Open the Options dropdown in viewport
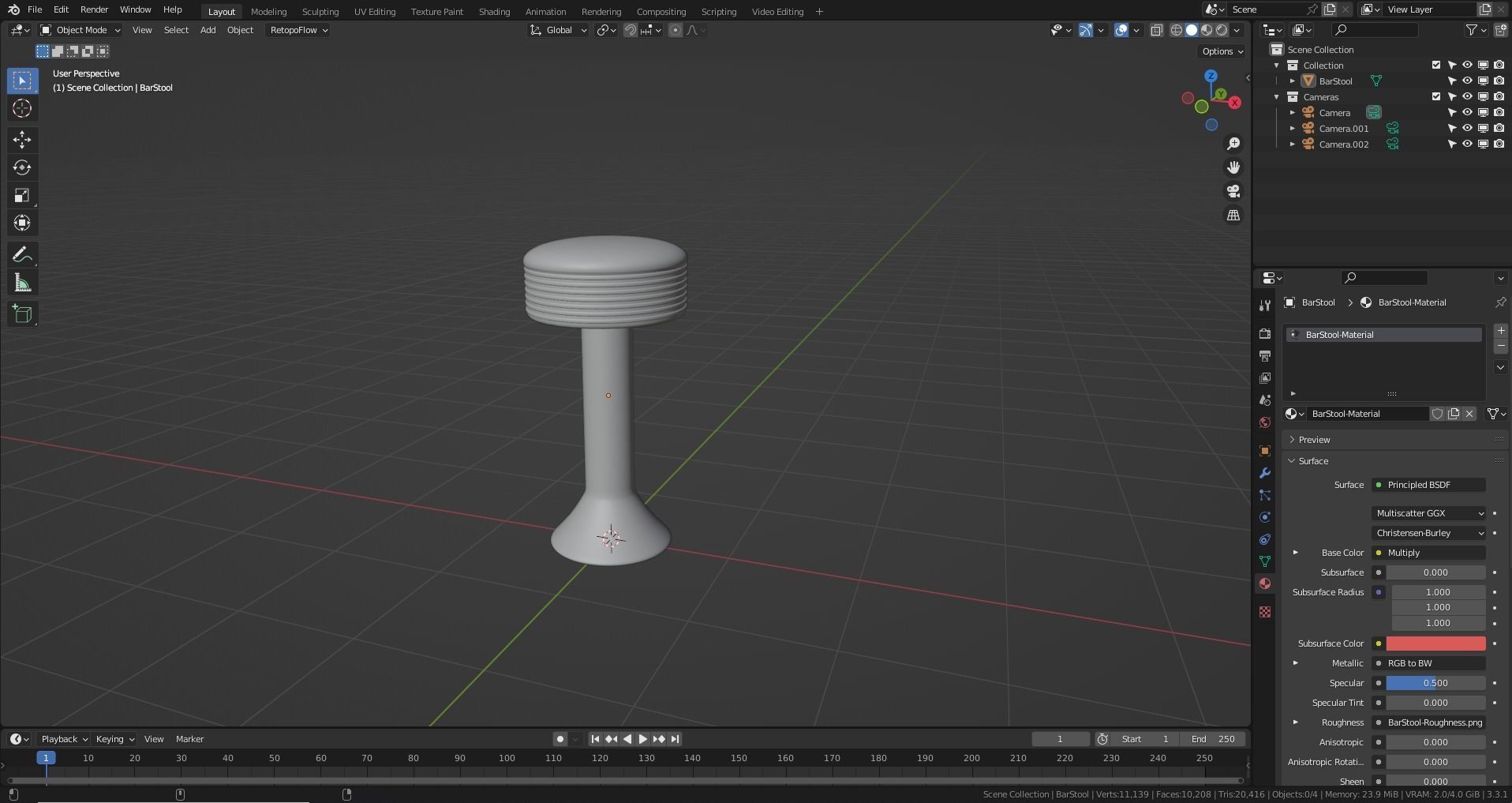The image size is (1512, 803). (x=1222, y=51)
